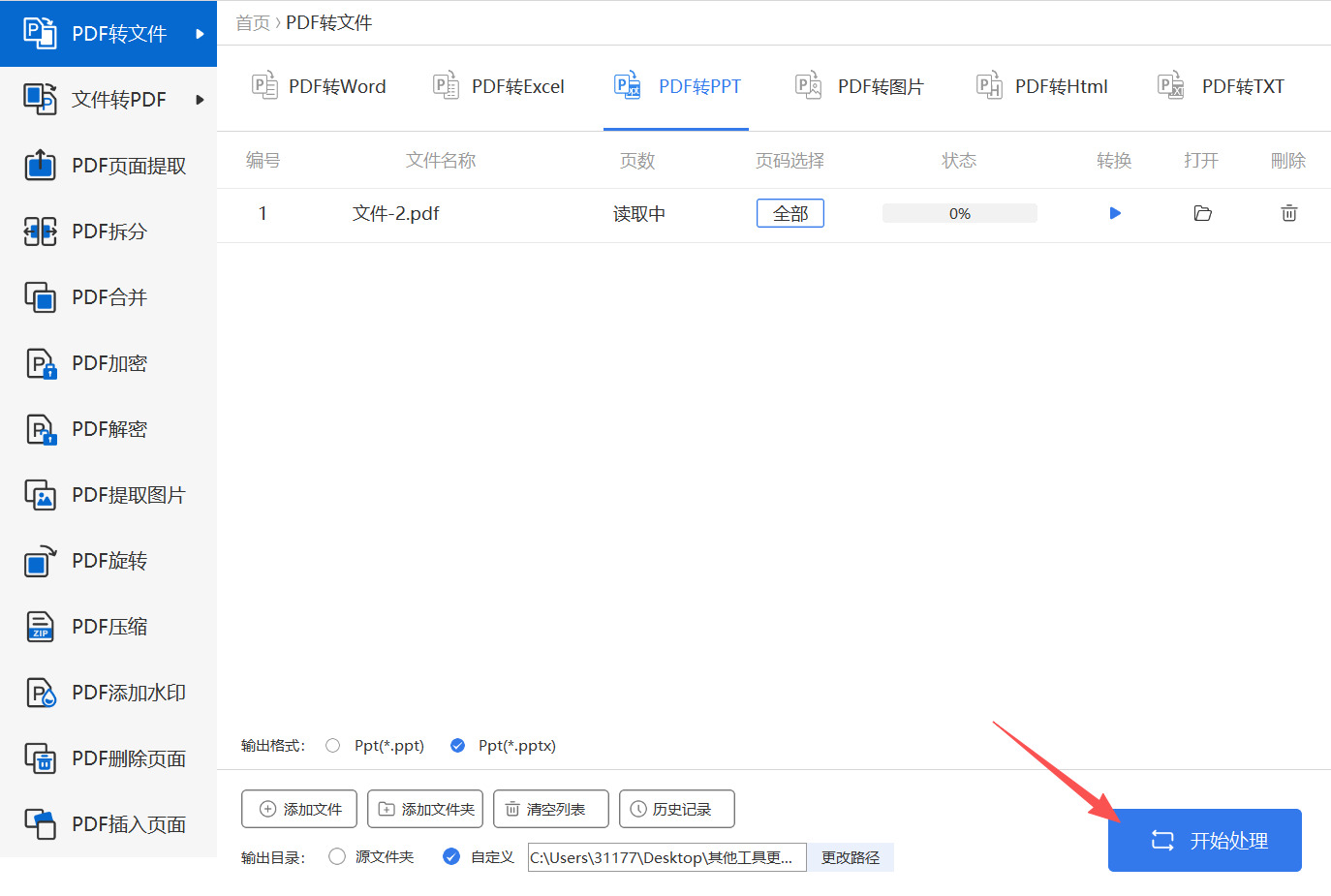The image size is (1331, 896).
Task: Click the PDF旋转 rotate icon
Action: click(40, 561)
